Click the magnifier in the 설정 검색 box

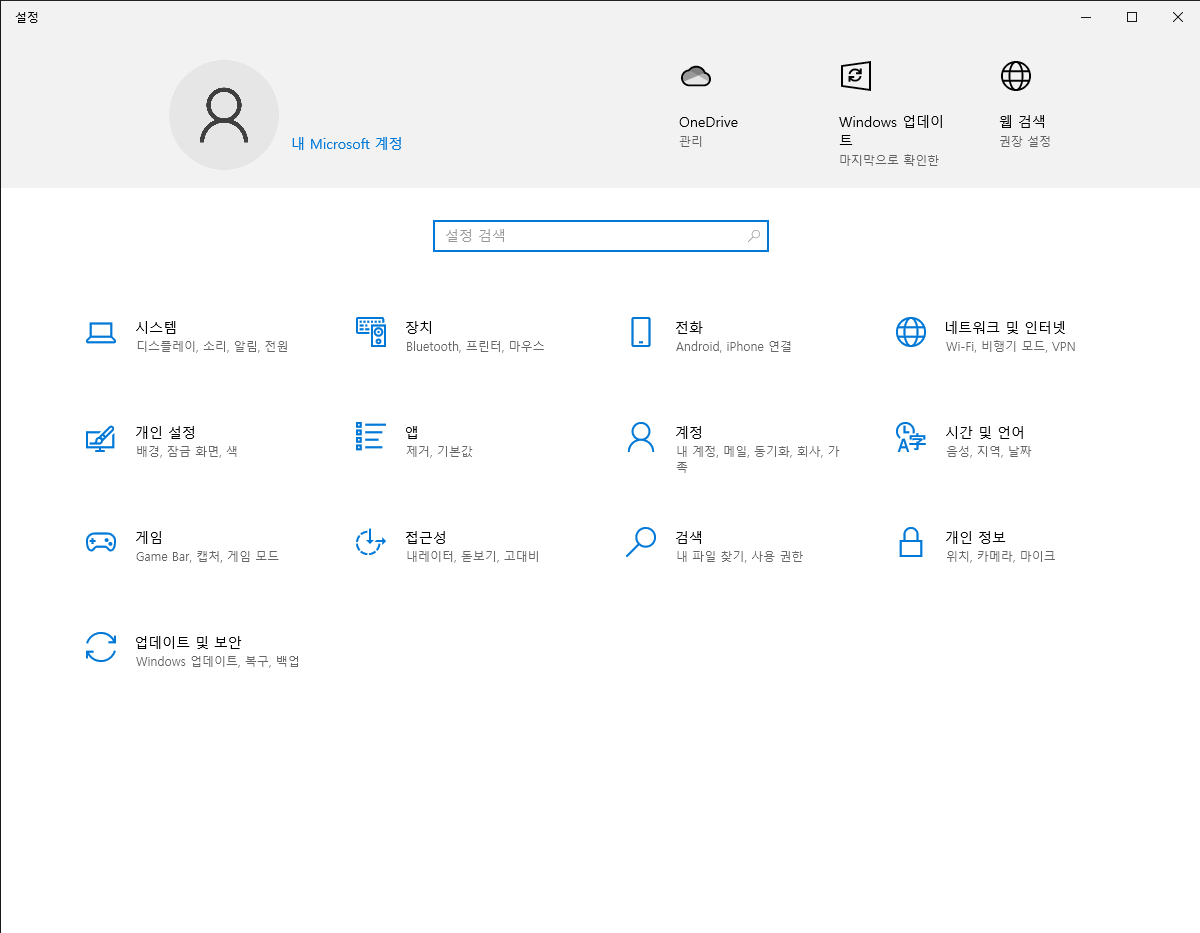point(754,236)
